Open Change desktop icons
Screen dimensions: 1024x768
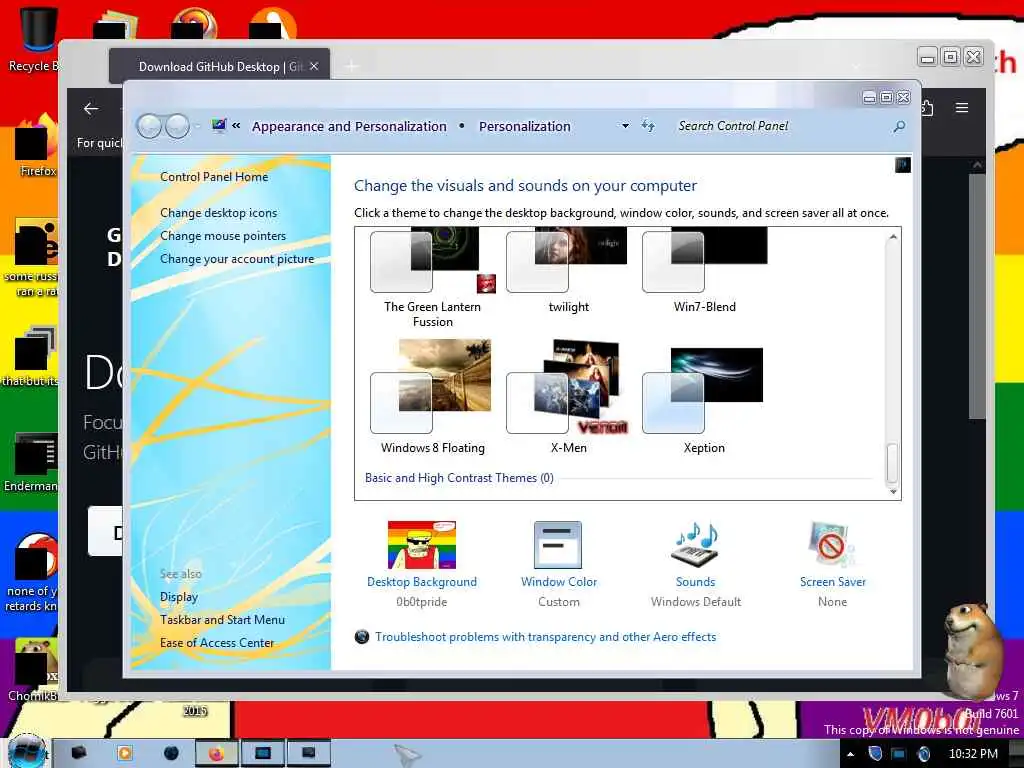pyautogui.click(x=218, y=213)
